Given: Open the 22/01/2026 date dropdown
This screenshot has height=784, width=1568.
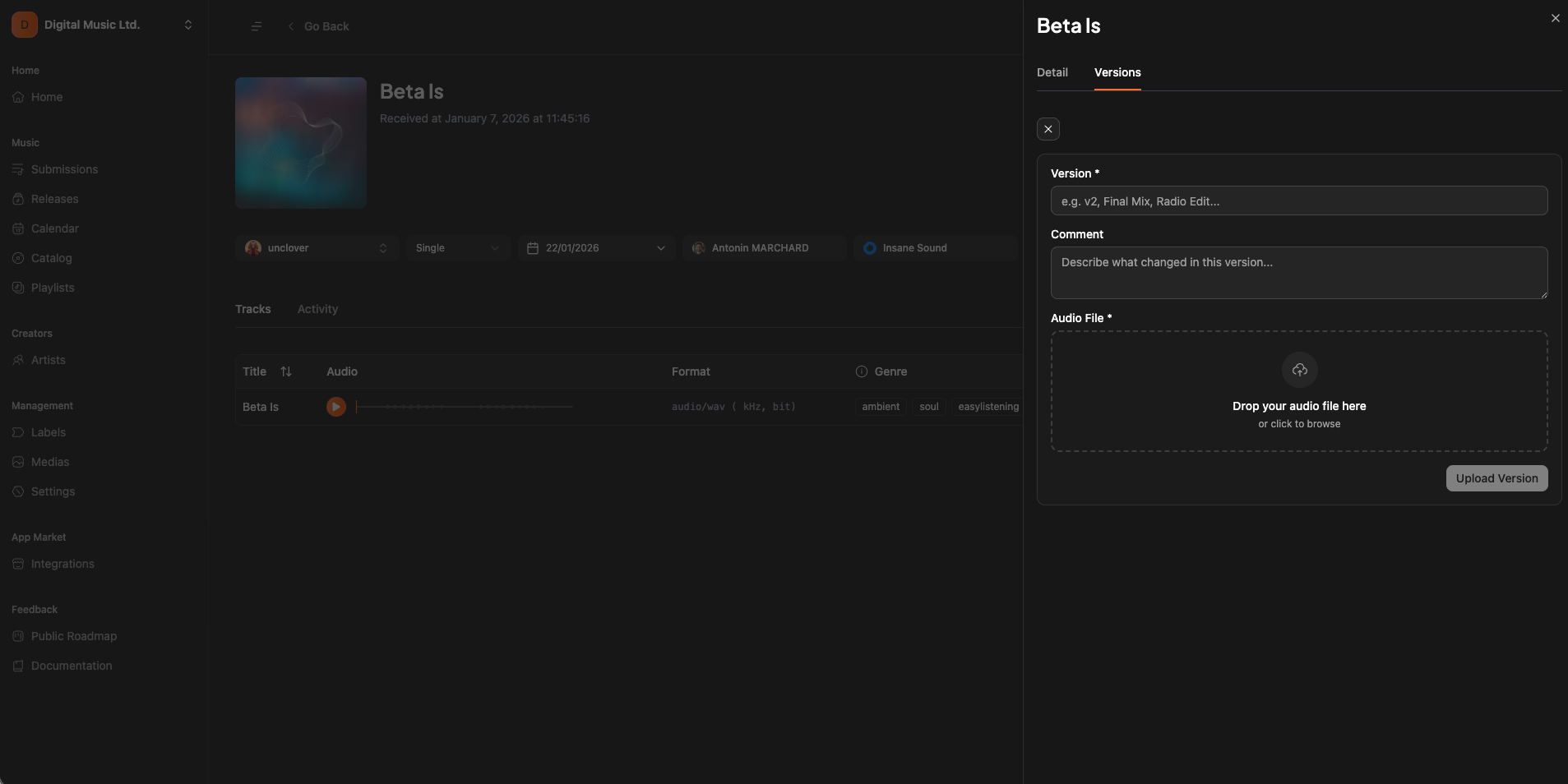Looking at the screenshot, I should point(597,248).
